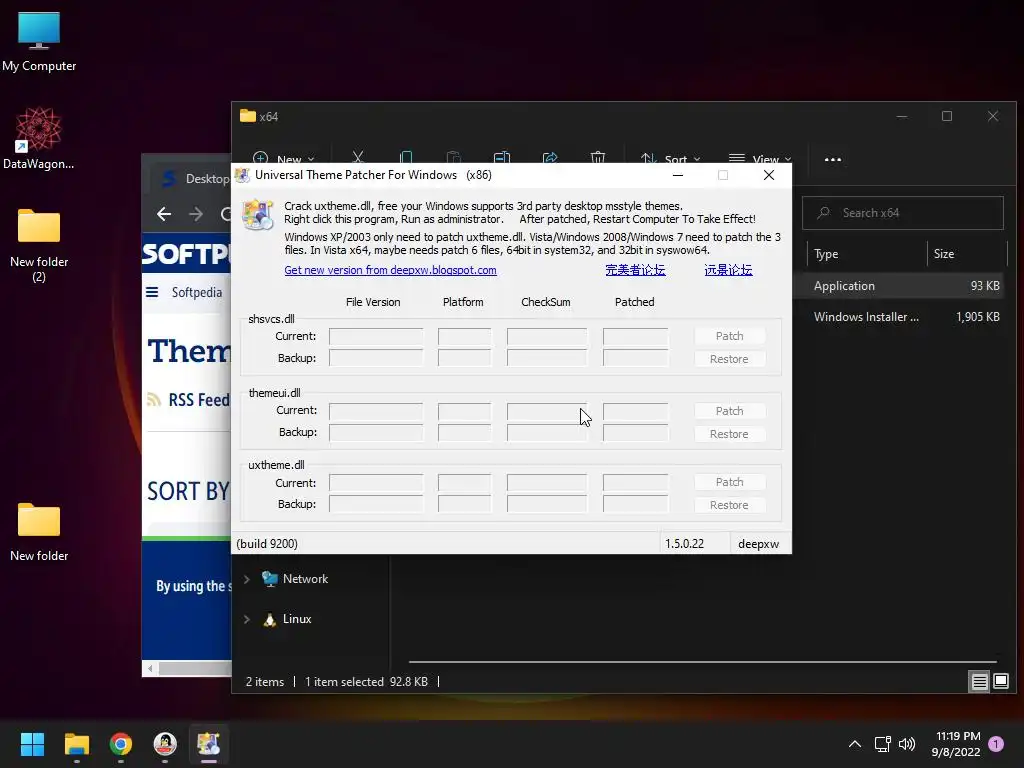Open File Explorer from the taskbar
Screen dimensions: 1024x768
coord(76,744)
